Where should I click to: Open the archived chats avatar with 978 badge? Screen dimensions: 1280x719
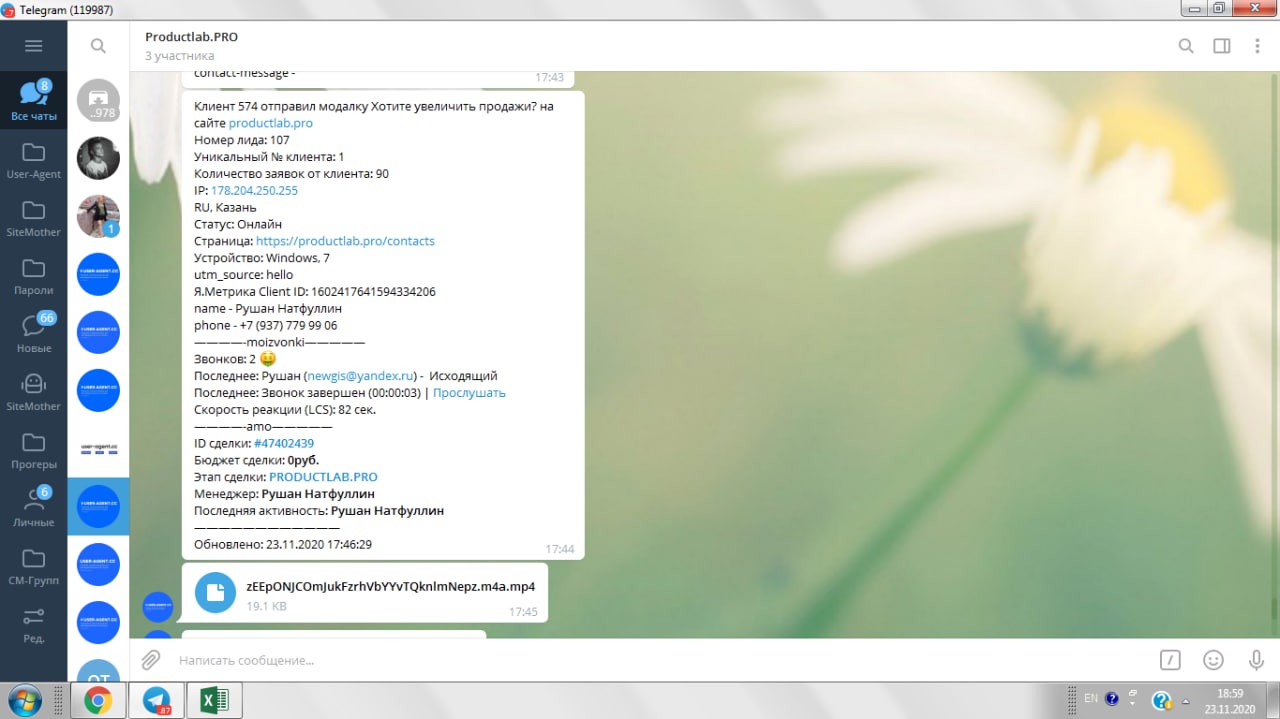pyautogui.click(x=98, y=100)
